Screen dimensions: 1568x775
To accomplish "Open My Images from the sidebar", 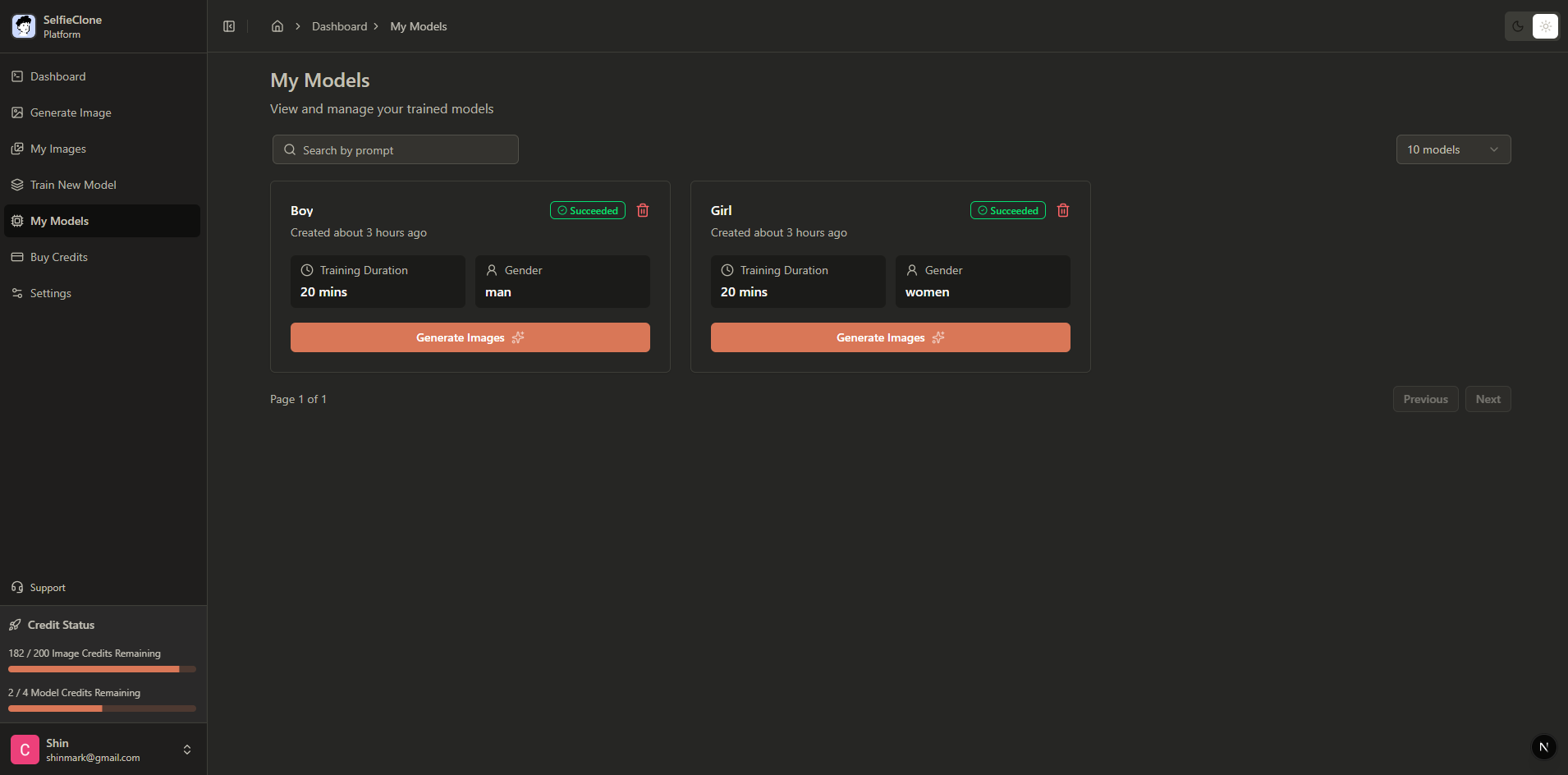I will tap(57, 149).
